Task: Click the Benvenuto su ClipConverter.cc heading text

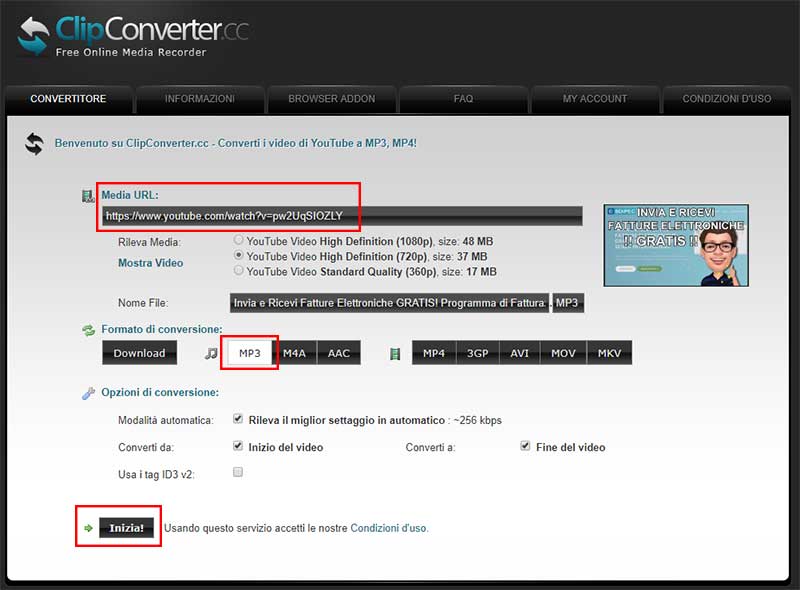Action: (x=236, y=143)
